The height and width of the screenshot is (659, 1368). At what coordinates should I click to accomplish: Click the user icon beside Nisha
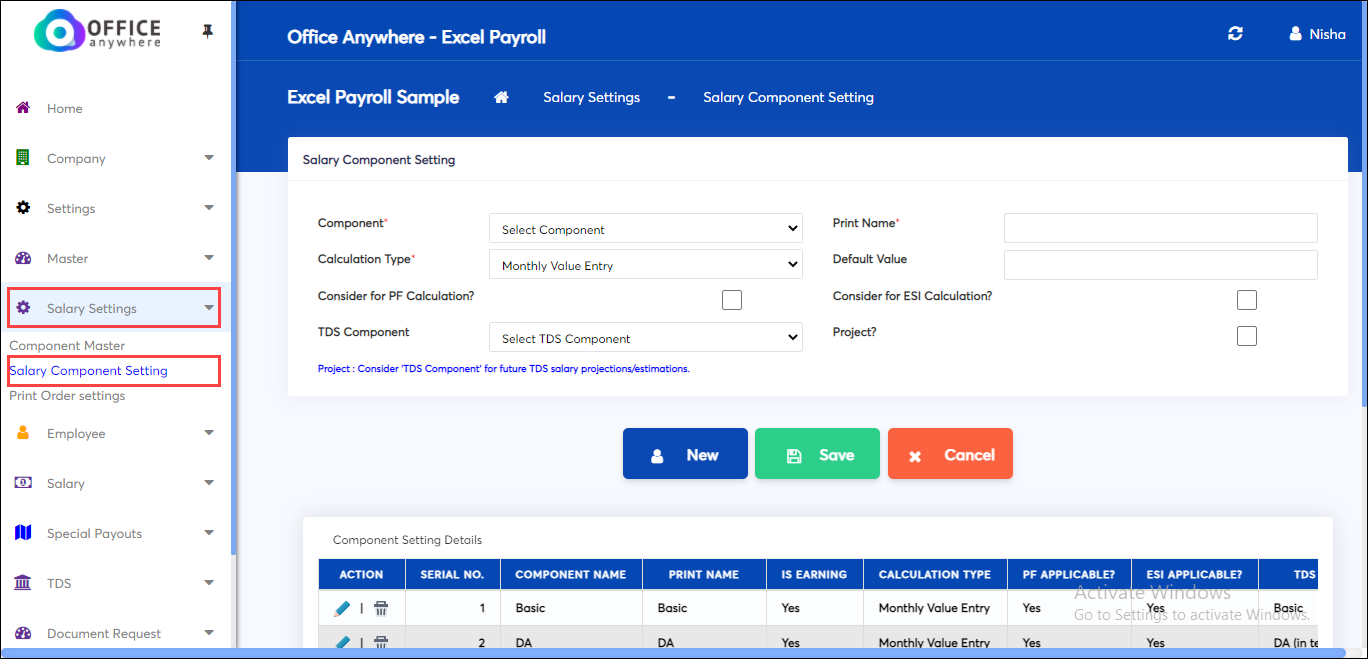point(1296,34)
